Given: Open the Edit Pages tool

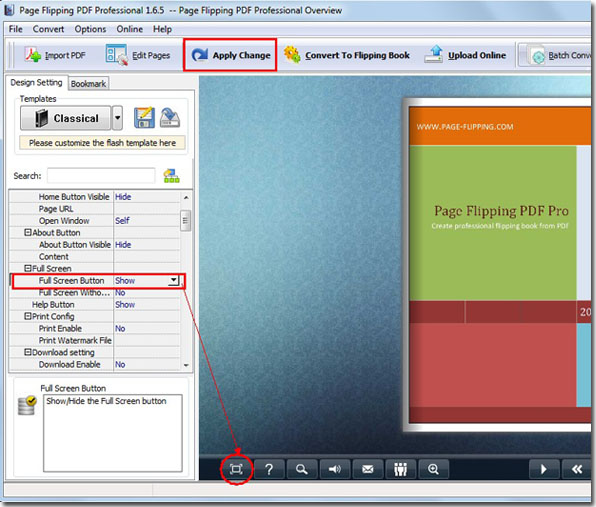Looking at the screenshot, I should [x=138, y=55].
